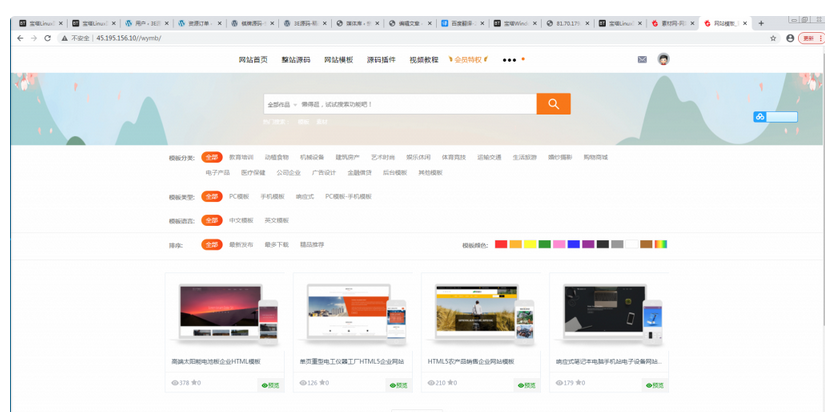The width and height of the screenshot is (825, 412).
Task: Select 全部 in 模板分类 row
Action: tap(212, 157)
